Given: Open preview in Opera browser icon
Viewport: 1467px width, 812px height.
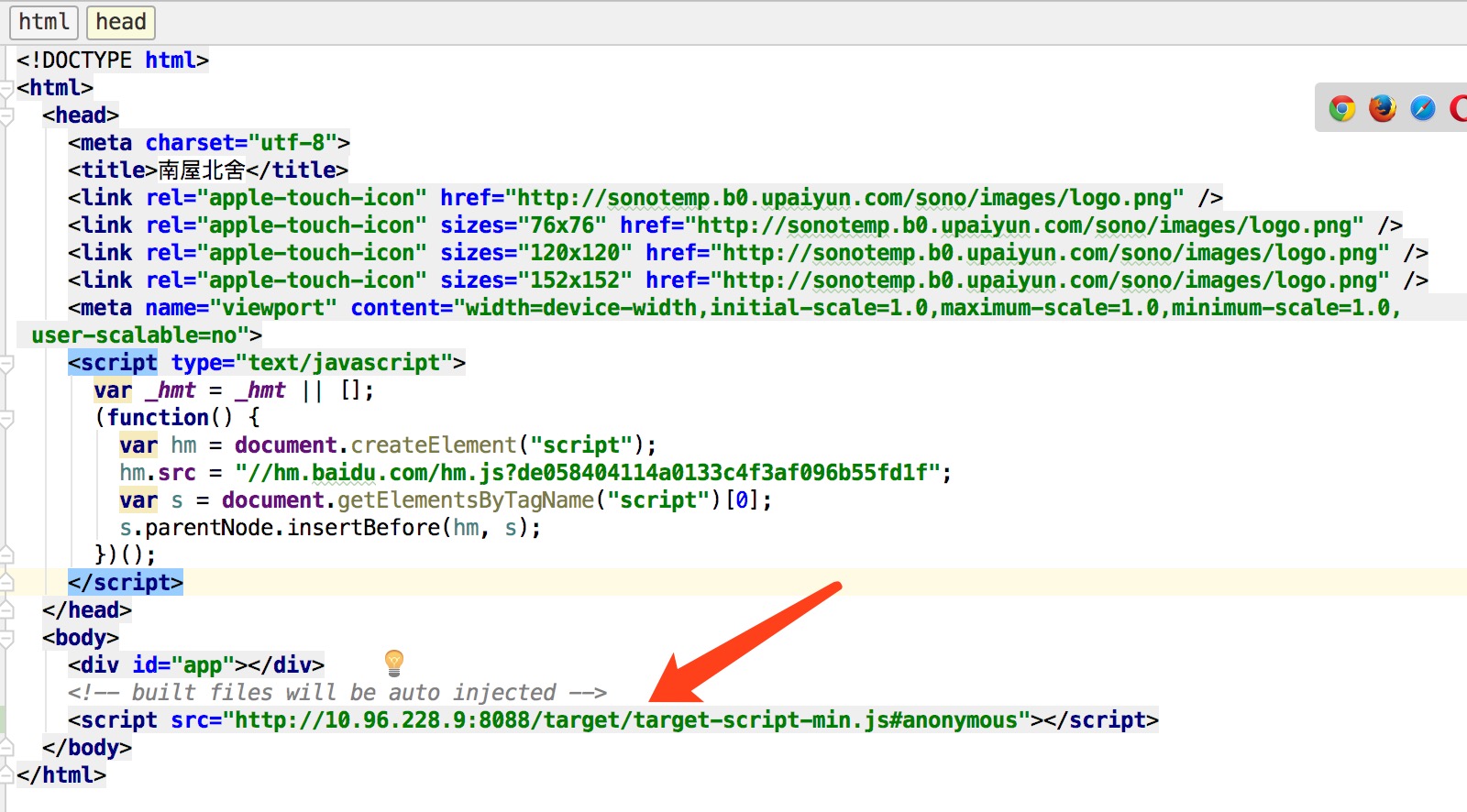Looking at the screenshot, I should click(1459, 109).
